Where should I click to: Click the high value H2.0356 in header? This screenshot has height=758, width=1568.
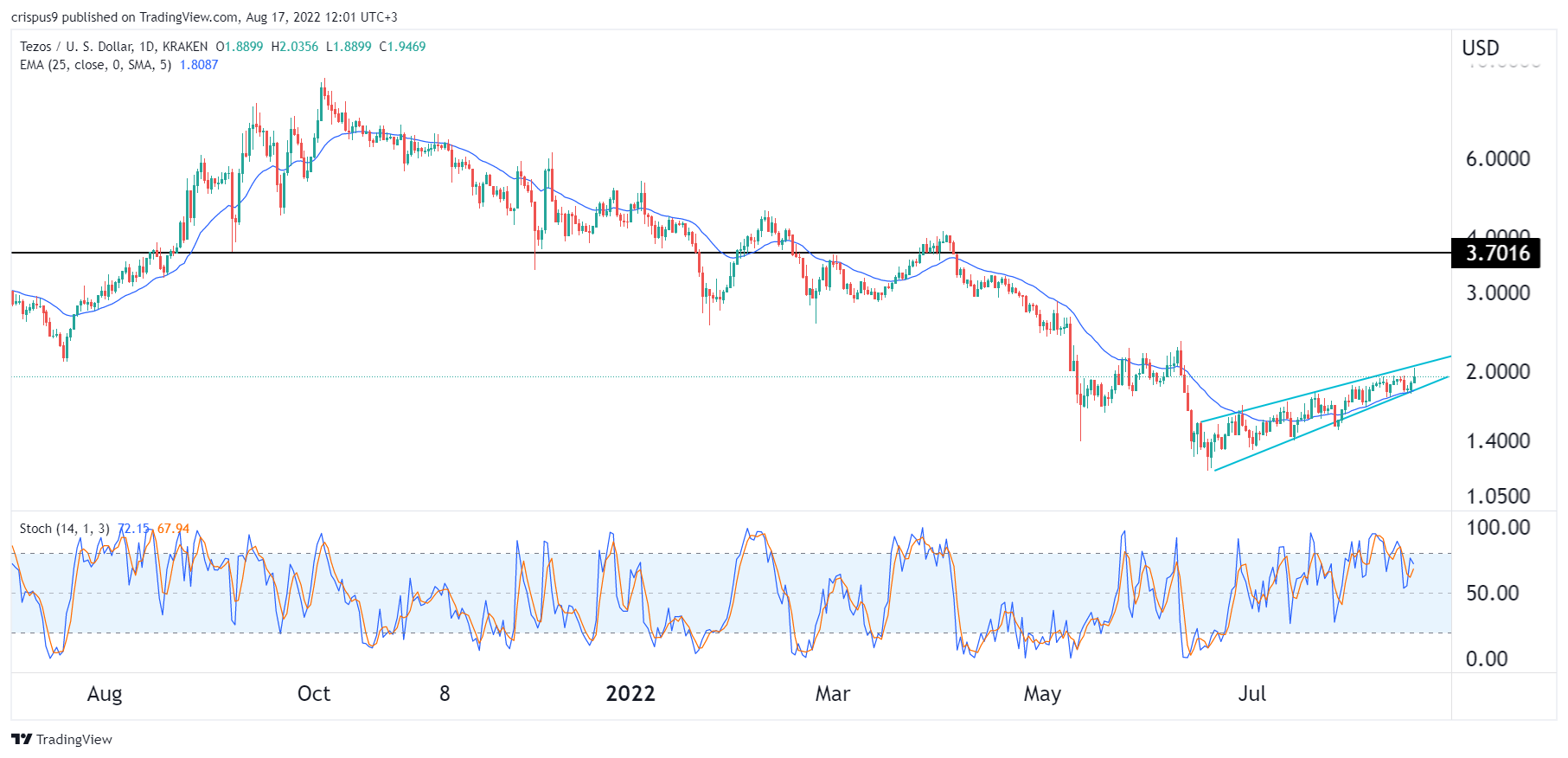[x=294, y=47]
